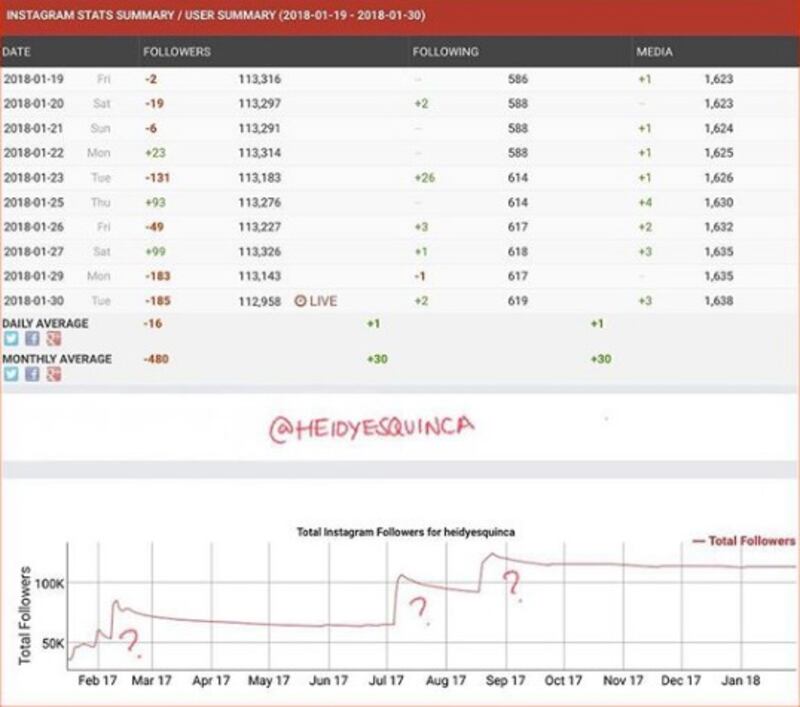
Task: Click follower total 113,291
Action: tap(260, 128)
